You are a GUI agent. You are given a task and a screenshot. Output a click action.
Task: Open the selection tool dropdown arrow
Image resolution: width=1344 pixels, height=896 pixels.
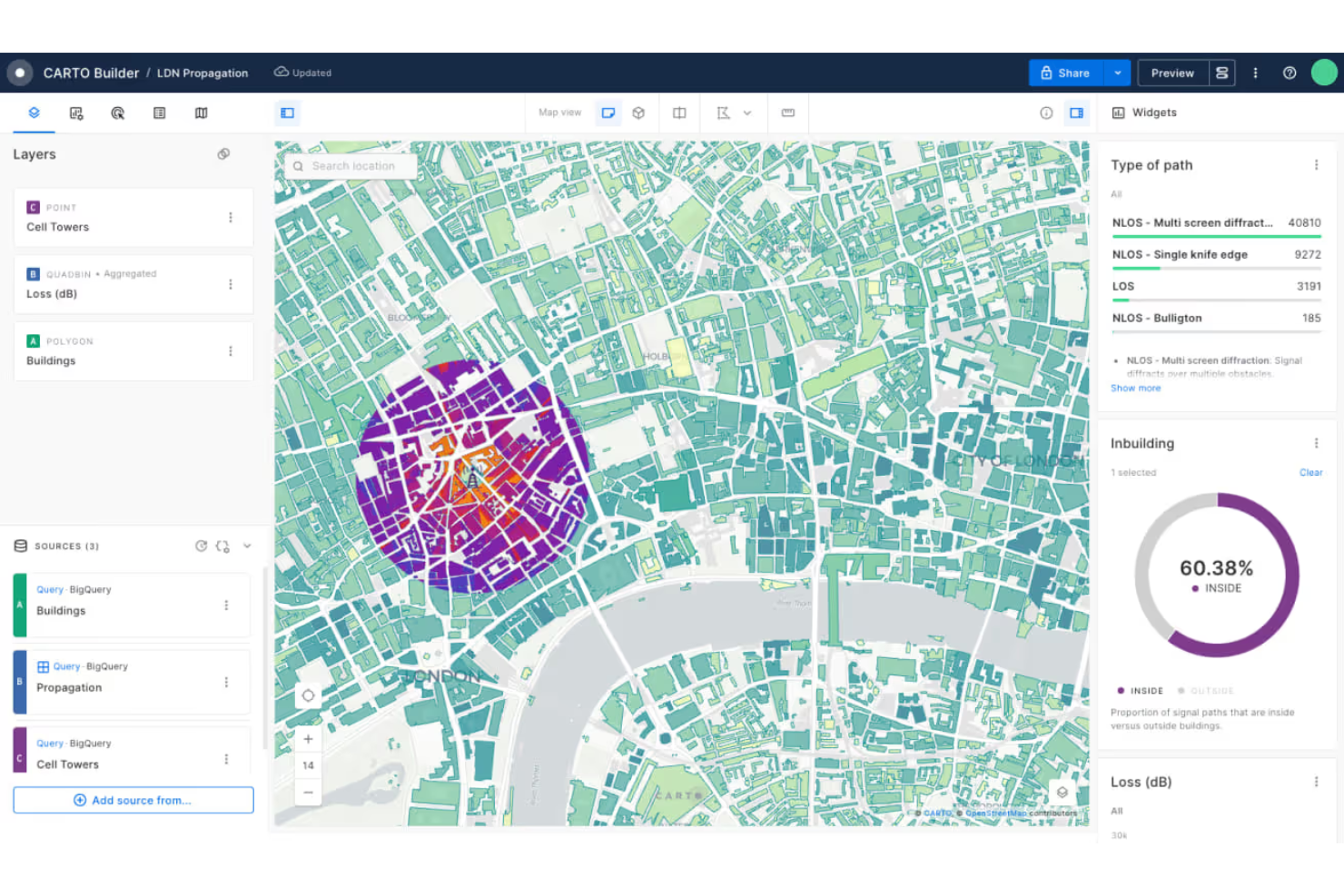coord(747,113)
